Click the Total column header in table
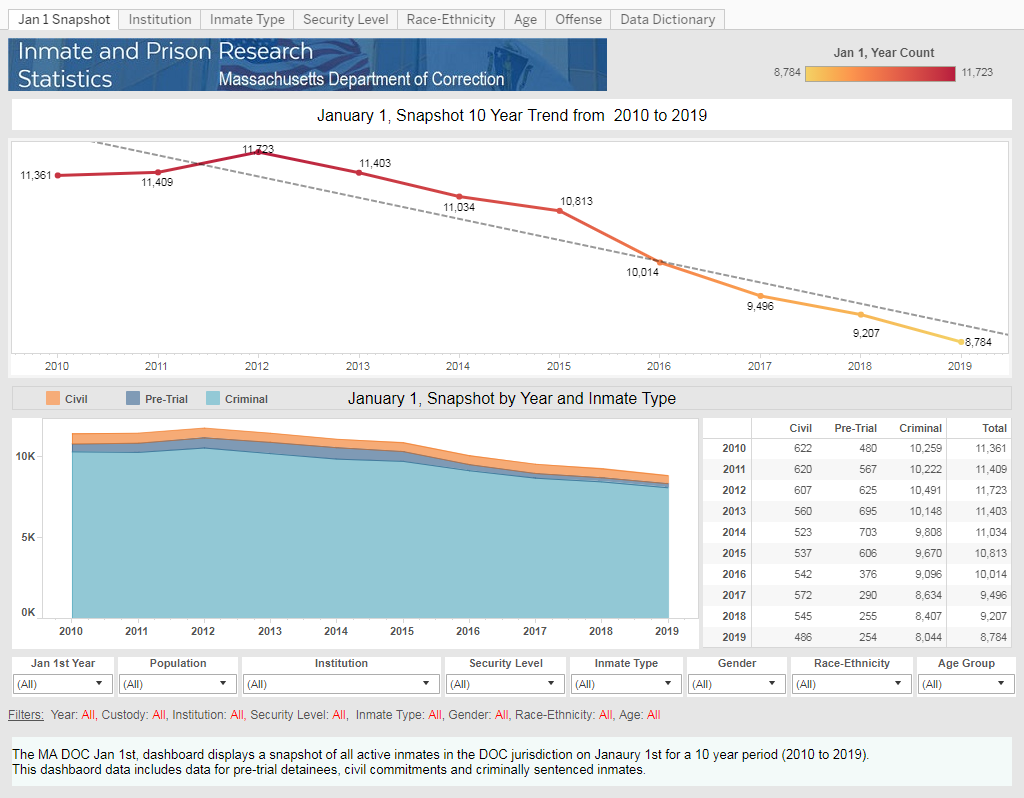The height and width of the screenshot is (798, 1024). tap(994, 428)
